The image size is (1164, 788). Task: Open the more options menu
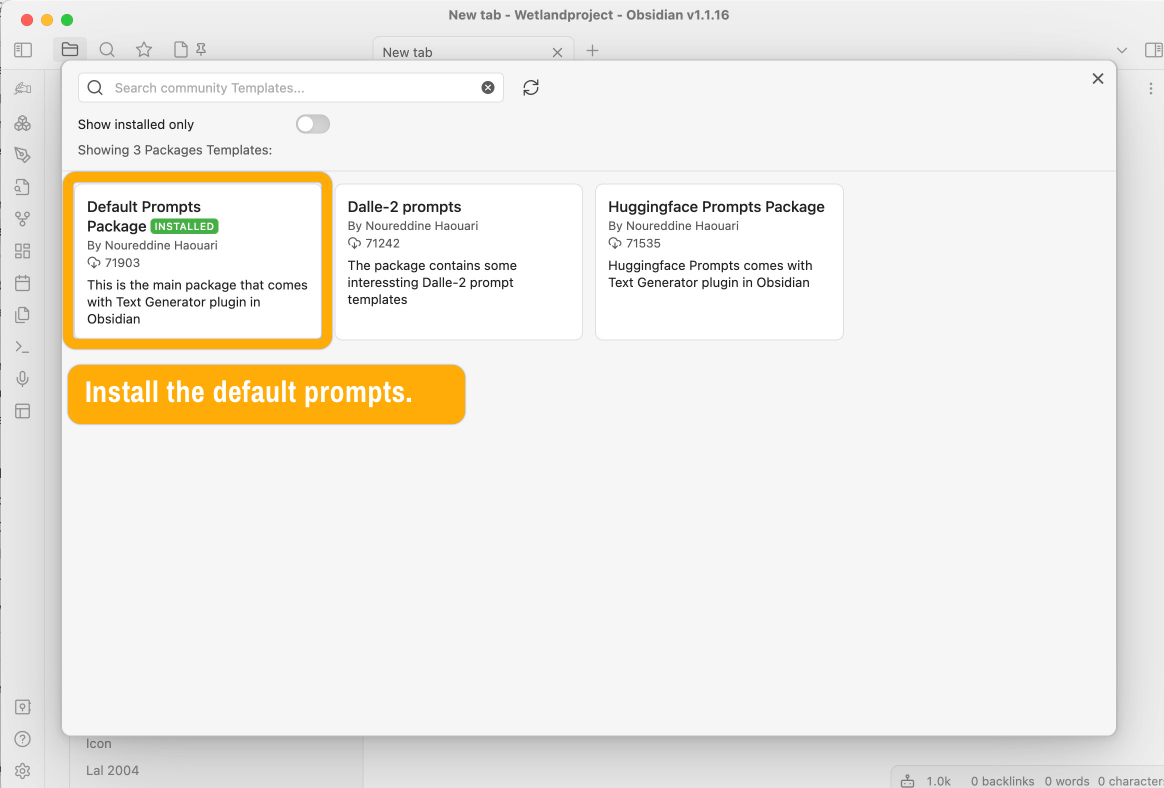point(1151,89)
